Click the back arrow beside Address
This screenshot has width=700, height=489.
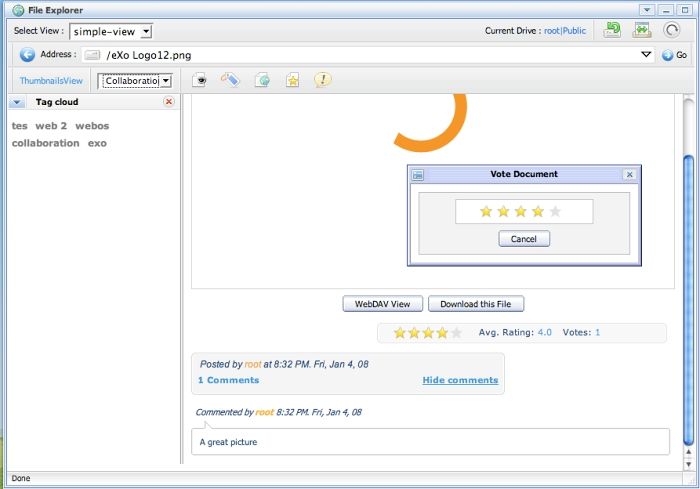(27, 55)
